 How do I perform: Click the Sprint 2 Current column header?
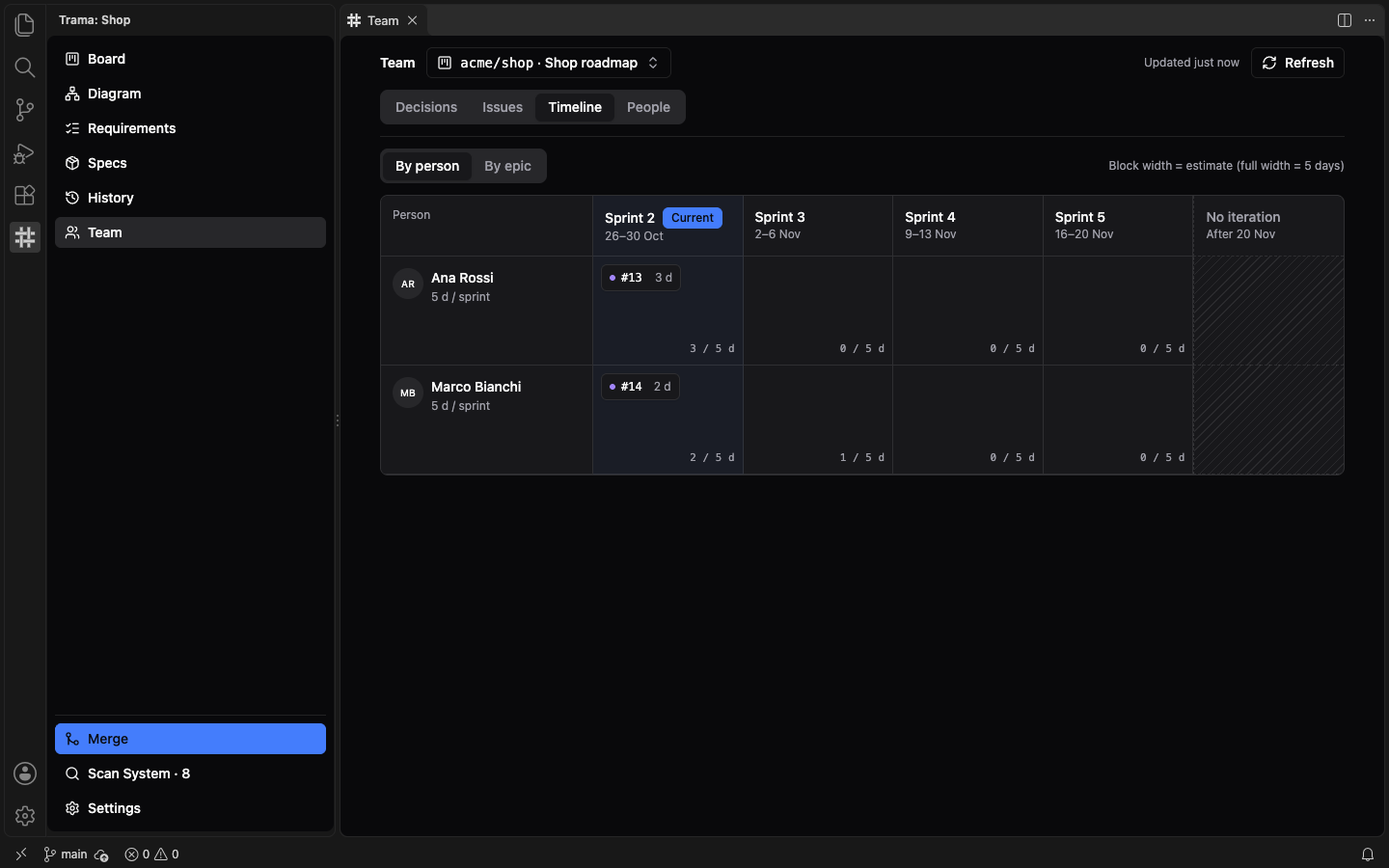click(667, 226)
